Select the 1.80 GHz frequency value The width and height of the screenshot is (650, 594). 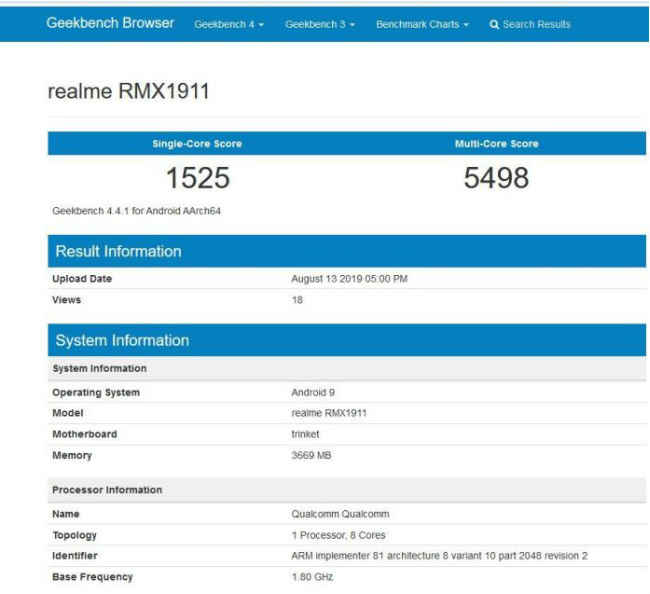pyautogui.click(x=313, y=577)
